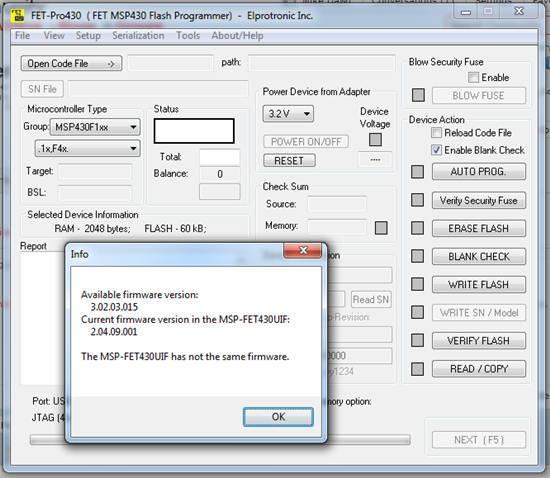
Task: Click status indicator next to AUTO PROG.
Action: click(417, 172)
